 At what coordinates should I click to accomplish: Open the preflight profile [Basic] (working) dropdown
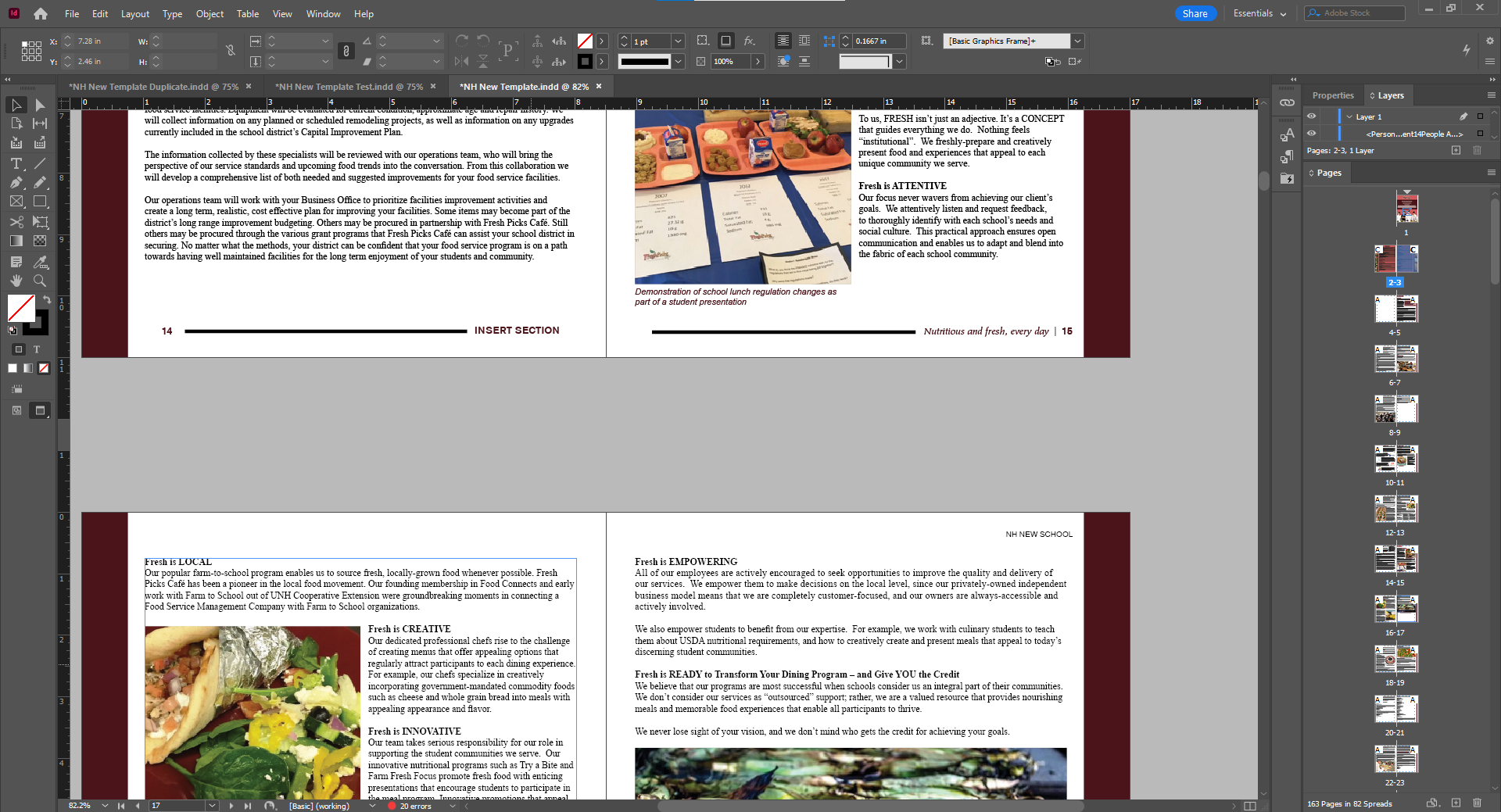pyautogui.click(x=372, y=806)
